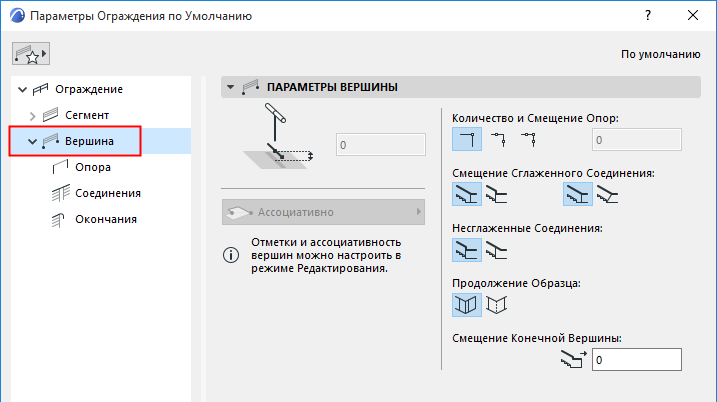Image resolution: width=717 pixels, height=402 pixels.
Task: Click the end vertex offset input field
Action: (636, 359)
